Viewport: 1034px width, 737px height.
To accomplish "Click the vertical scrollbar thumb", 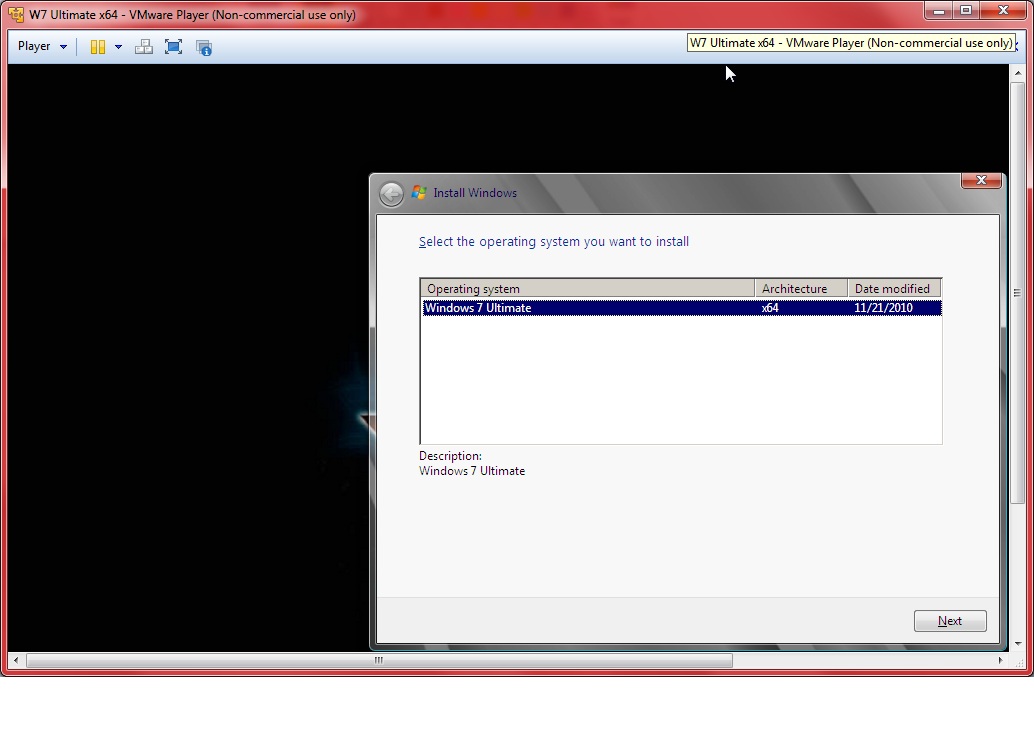I will point(1017,293).
